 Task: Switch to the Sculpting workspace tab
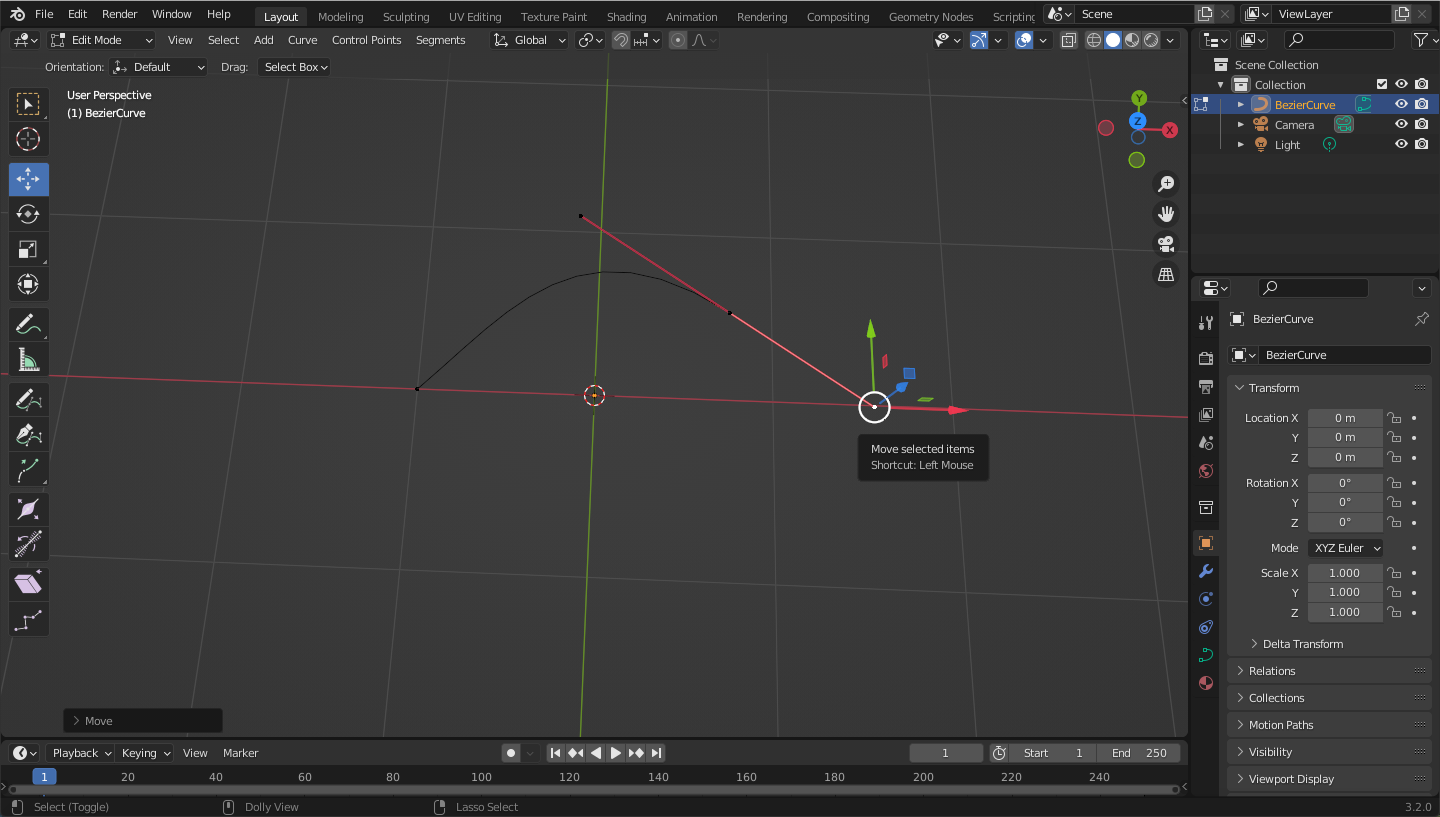coord(406,16)
